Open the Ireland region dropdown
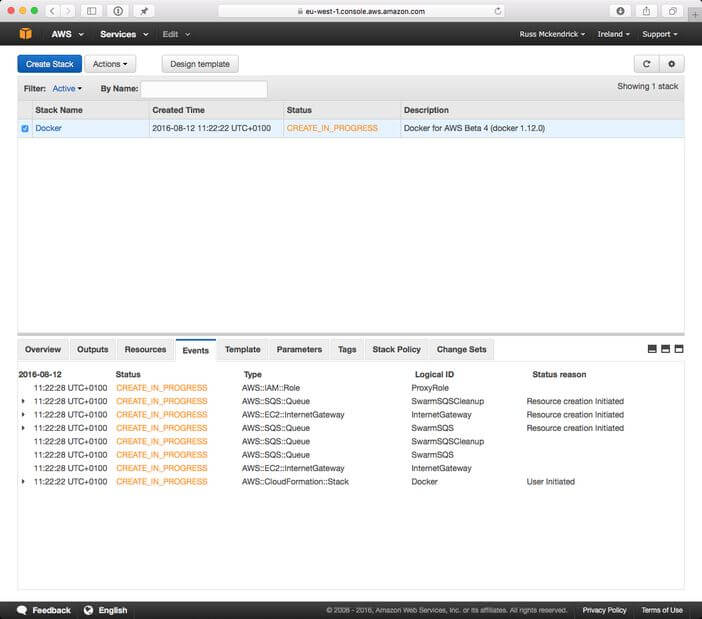The height and width of the screenshot is (619, 702). coord(614,34)
